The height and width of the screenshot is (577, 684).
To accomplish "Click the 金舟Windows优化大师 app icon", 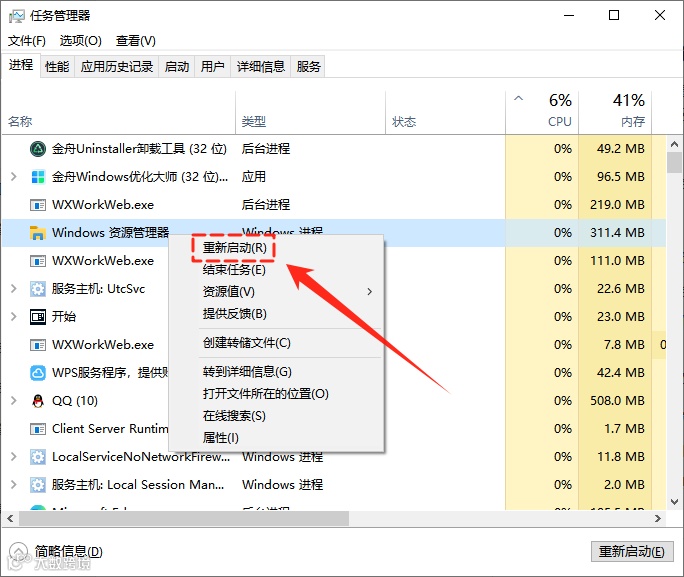I will click(x=38, y=177).
